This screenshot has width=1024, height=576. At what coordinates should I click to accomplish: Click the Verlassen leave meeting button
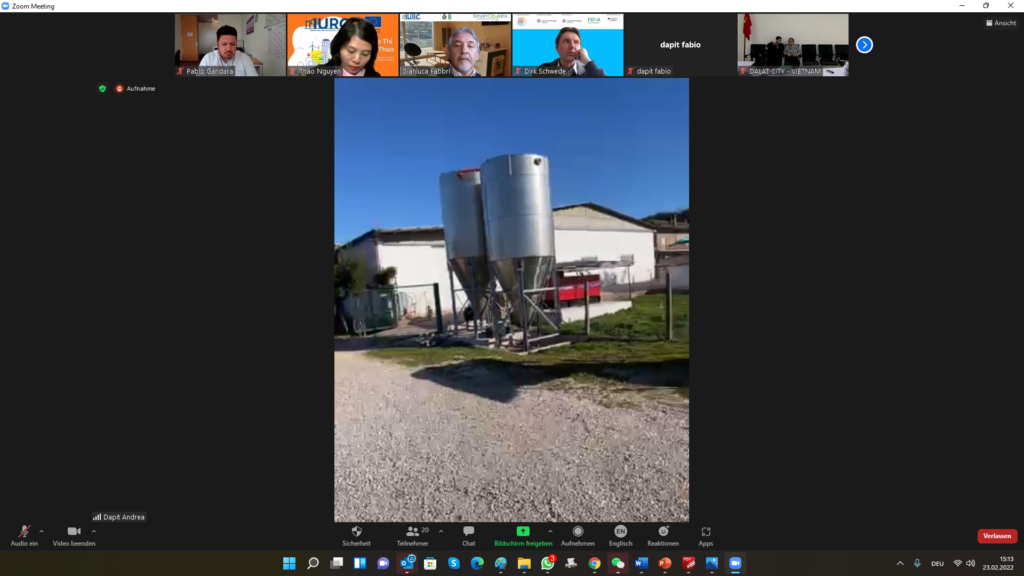(x=996, y=536)
